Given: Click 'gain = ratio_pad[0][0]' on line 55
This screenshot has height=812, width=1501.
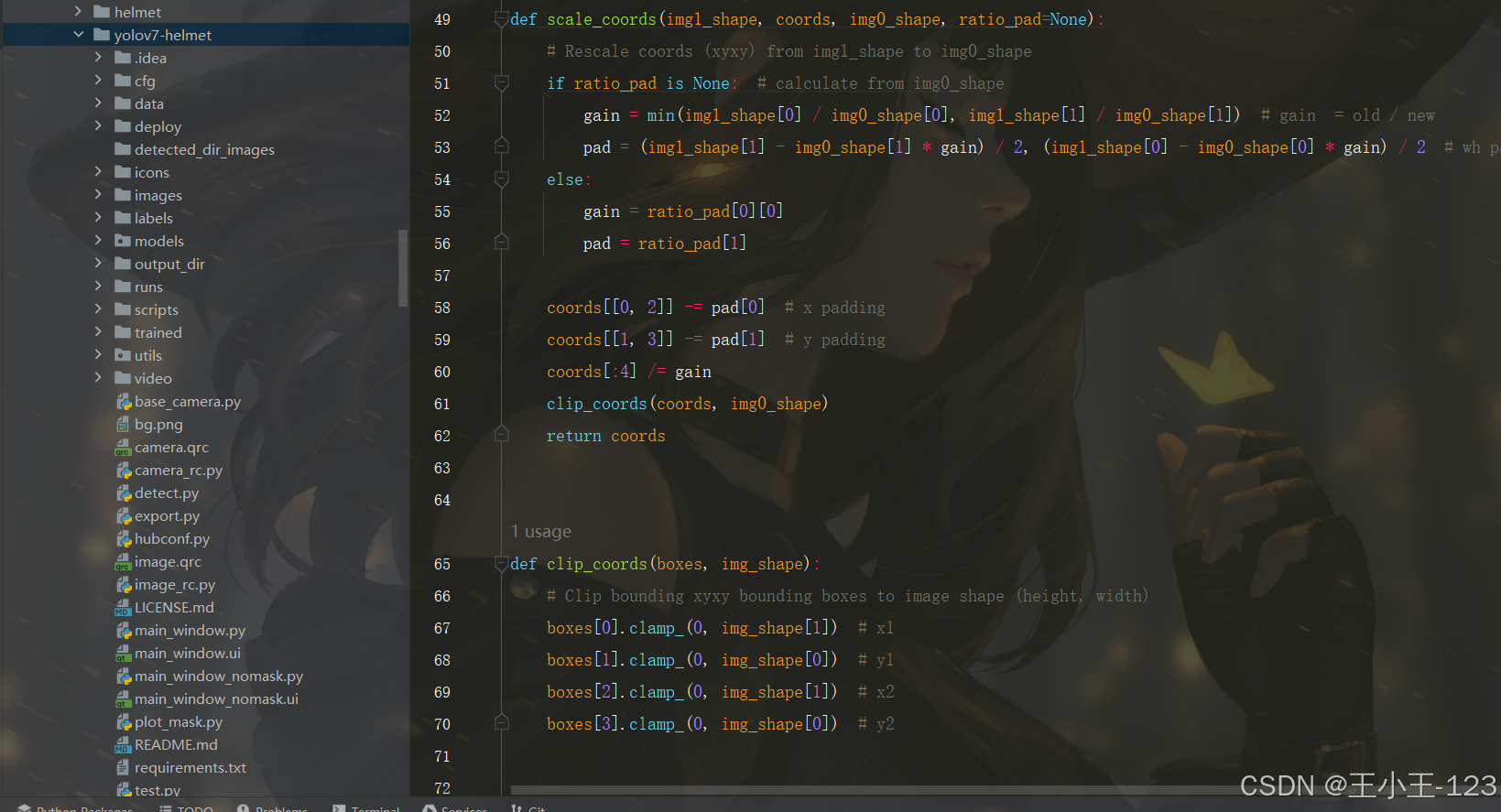Looking at the screenshot, I should click(x=683, y=211).
